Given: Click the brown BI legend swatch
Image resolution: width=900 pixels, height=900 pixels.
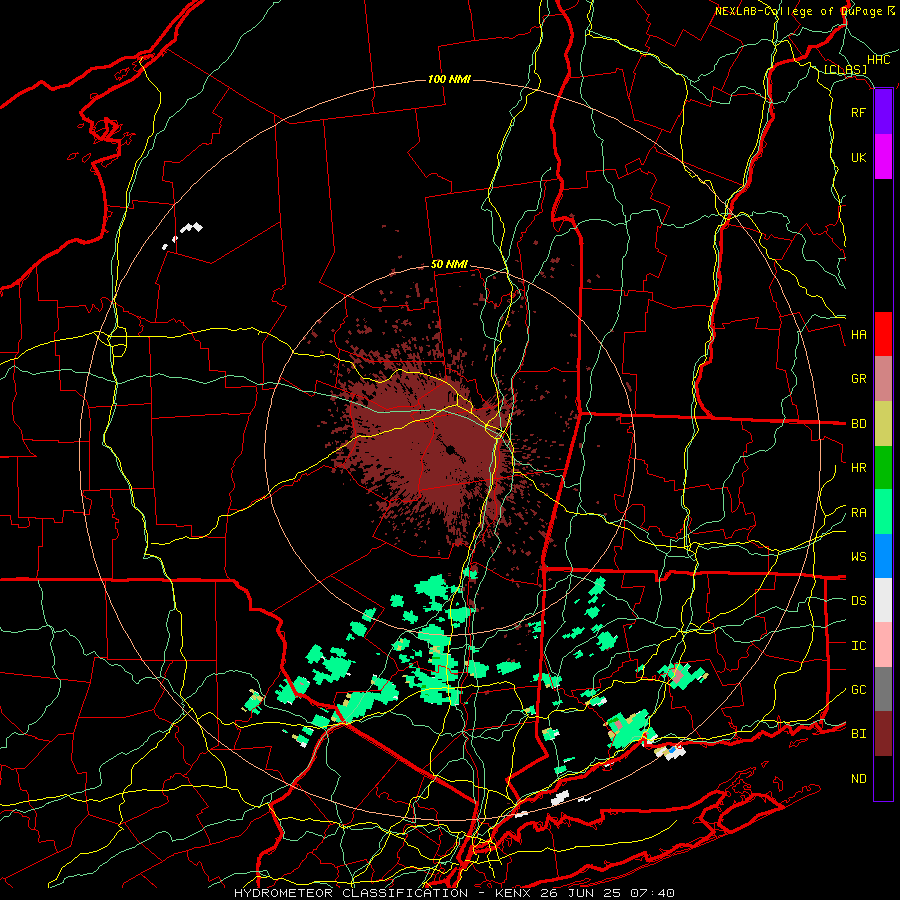Looking at the screenshot, I should [x=883, y=734].
